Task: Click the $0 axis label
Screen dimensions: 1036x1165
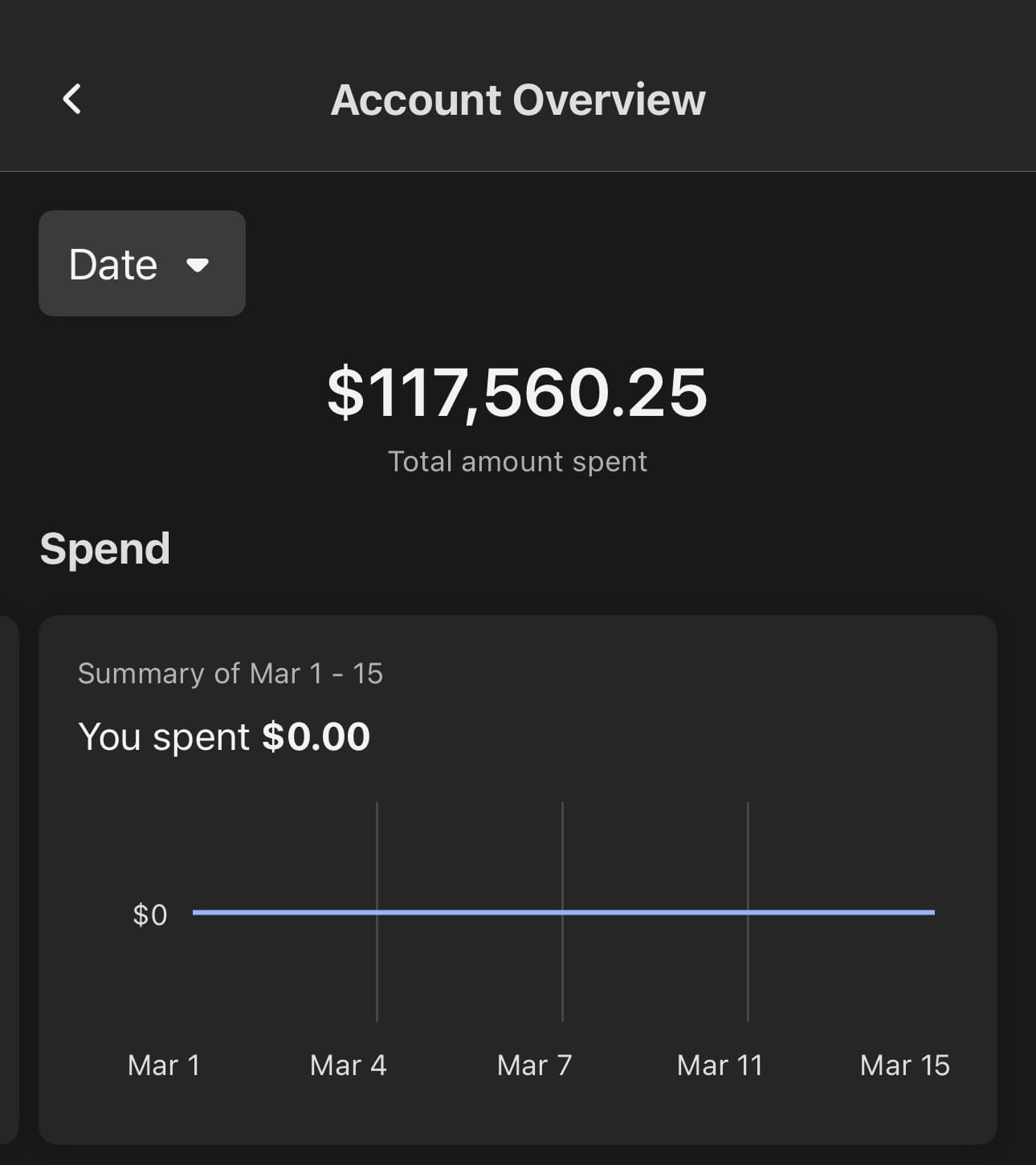Action: pyautogui.click(x=150, y=914)
